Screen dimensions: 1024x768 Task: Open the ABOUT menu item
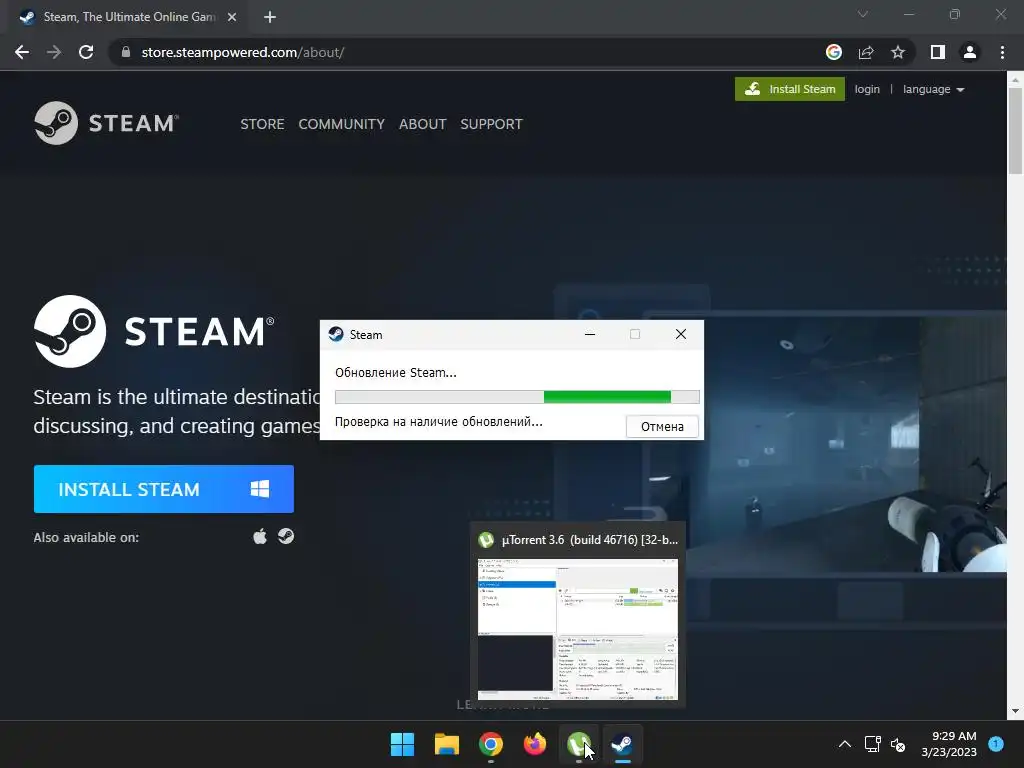point(423,124)
